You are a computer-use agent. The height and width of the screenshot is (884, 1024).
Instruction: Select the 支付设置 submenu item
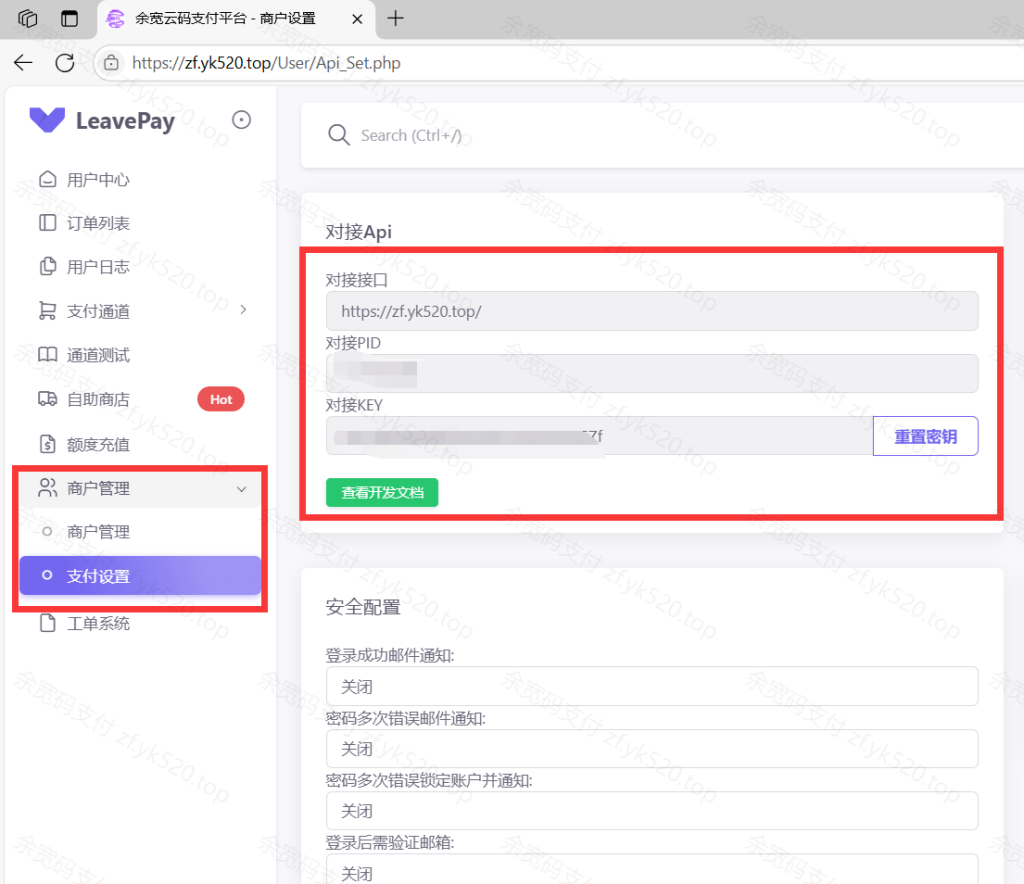98,576
